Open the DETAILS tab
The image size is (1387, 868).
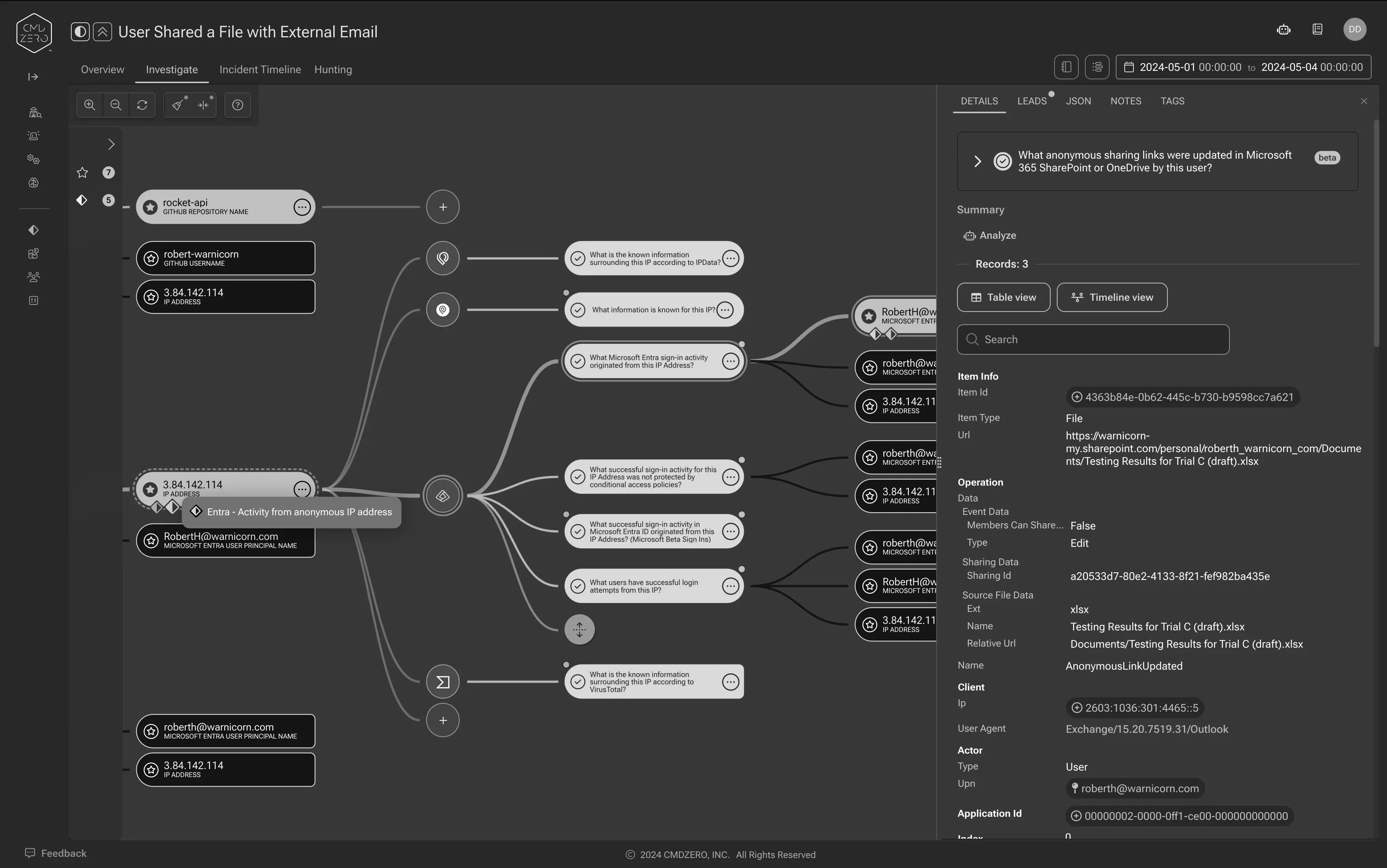979,101
